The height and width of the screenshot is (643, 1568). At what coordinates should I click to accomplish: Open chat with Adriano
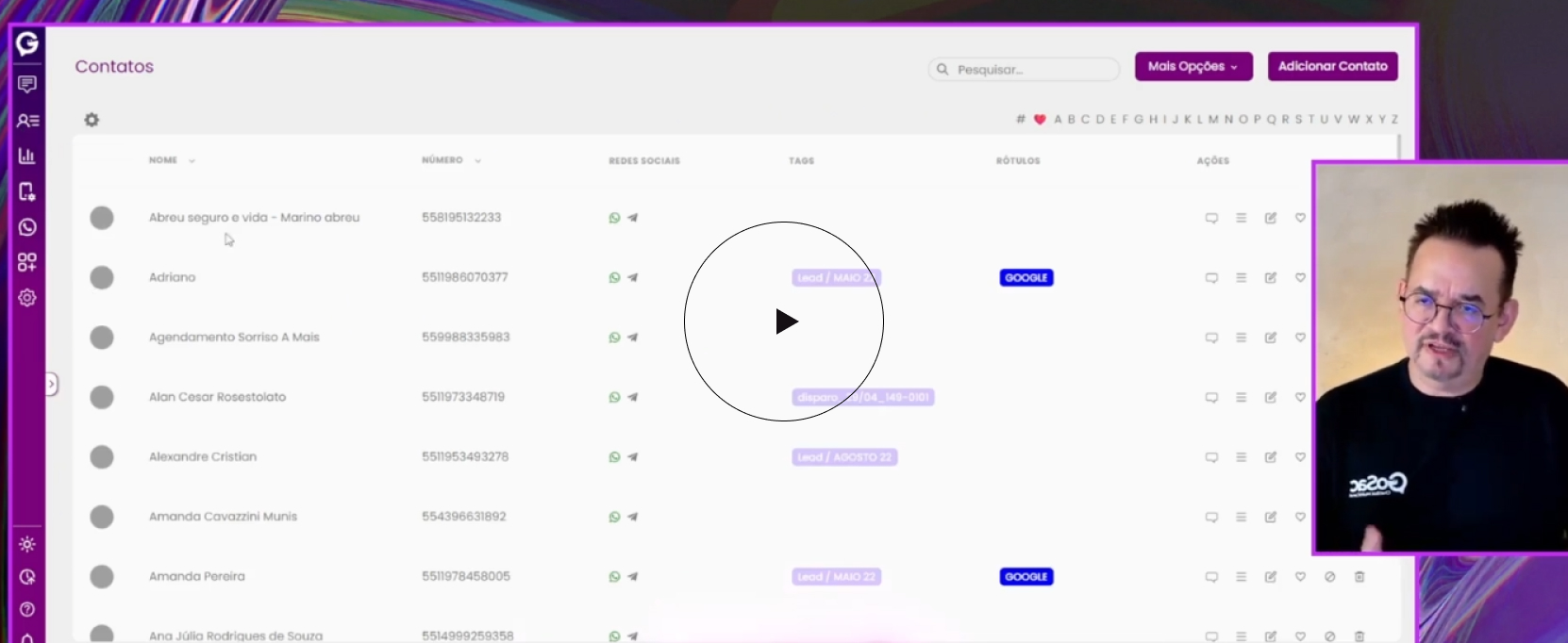pyautogui.click(x=1211, y=278)
